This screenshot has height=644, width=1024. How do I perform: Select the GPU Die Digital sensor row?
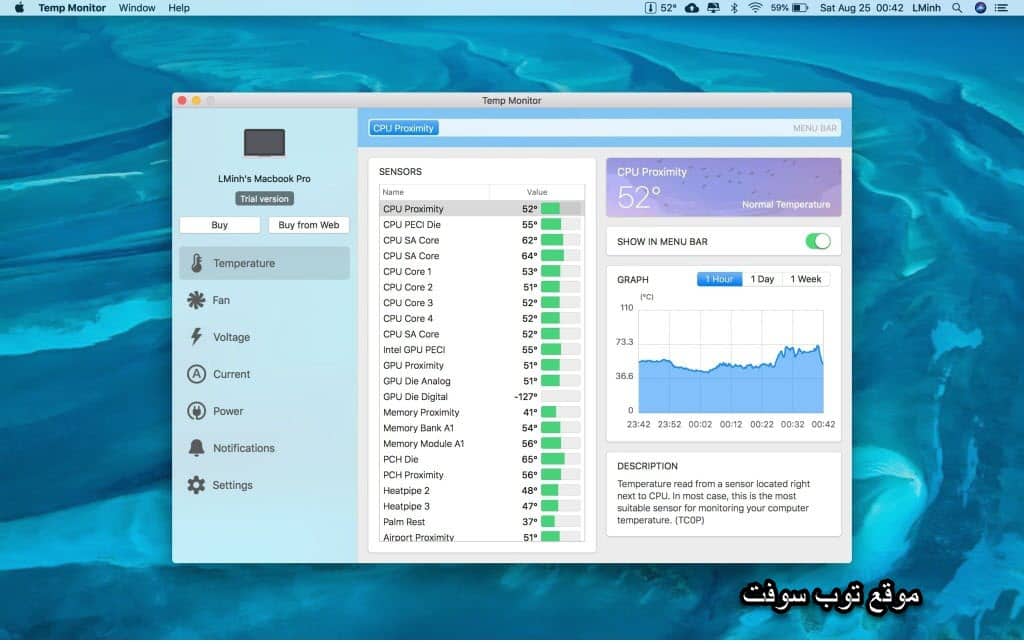click(x=481, y=397)
